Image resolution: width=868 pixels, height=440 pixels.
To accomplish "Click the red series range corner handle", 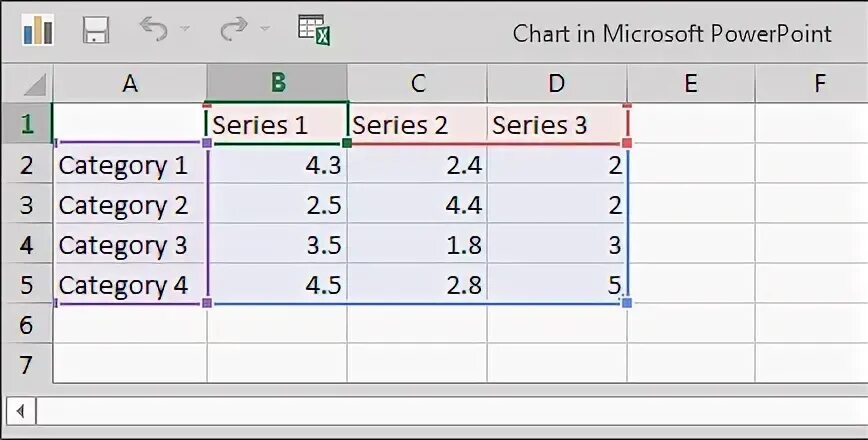I will (627, 143).
